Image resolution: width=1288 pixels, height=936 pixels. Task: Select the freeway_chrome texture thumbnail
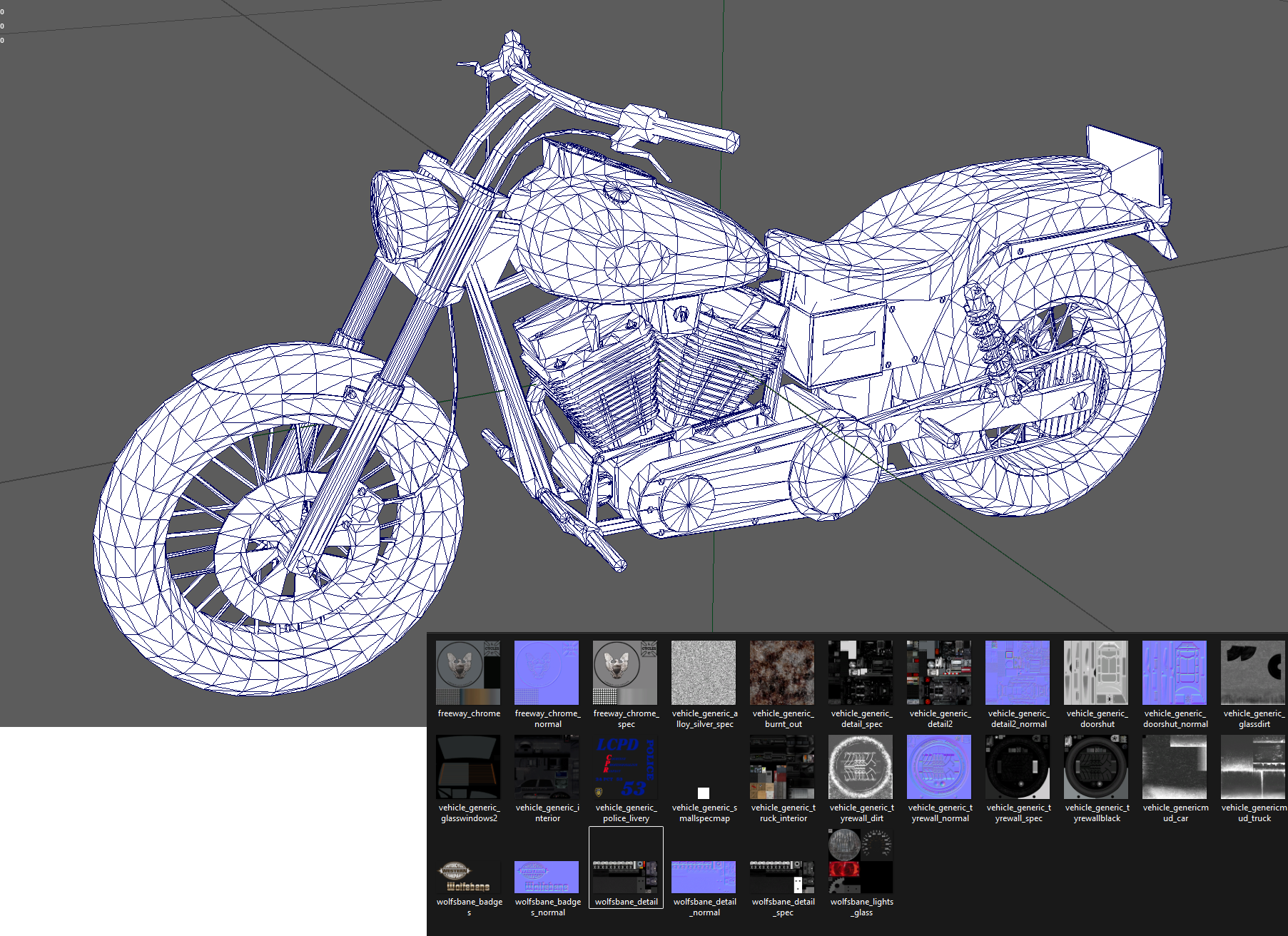(x=468, y=673)
